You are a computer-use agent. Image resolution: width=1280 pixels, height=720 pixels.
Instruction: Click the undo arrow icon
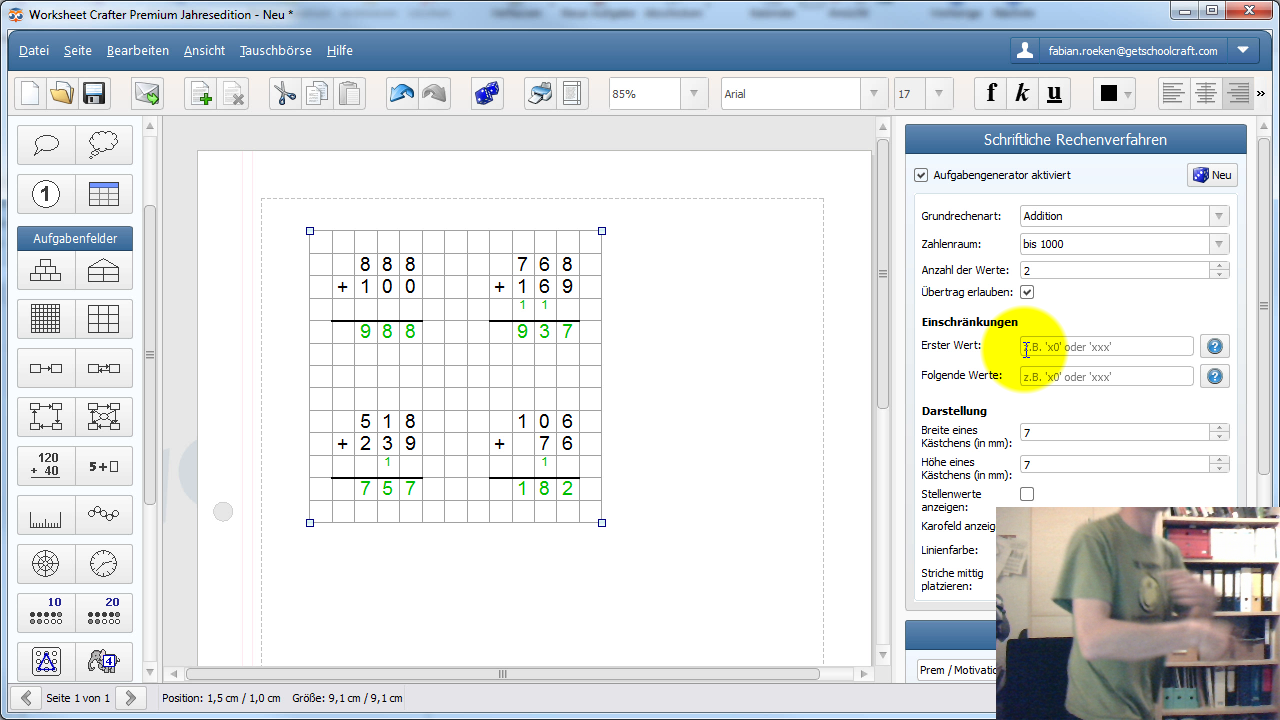(403, 94)
